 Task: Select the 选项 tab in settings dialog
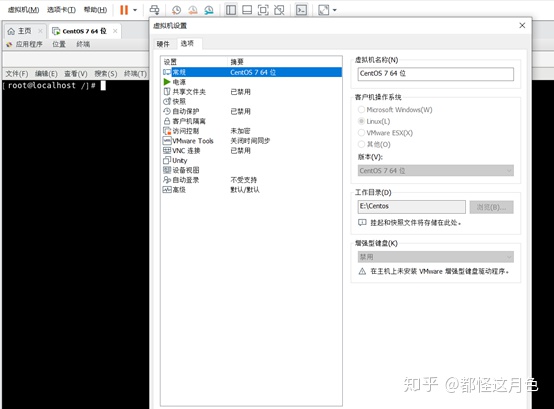(187, 43)
